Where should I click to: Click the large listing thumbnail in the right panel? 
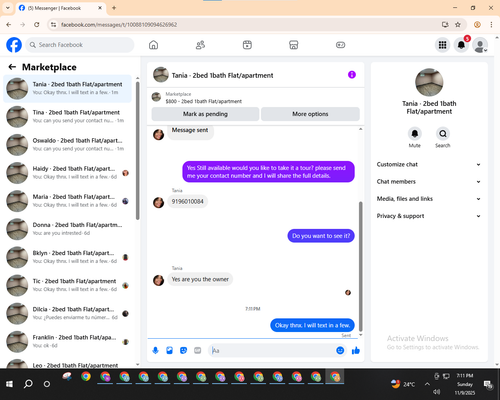coord(429,82)
